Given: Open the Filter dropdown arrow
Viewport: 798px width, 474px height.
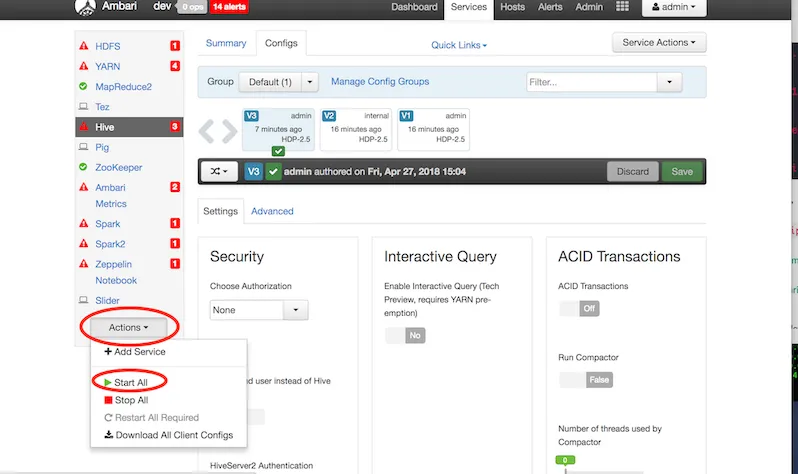Looking at the screenshot, I should pos(669,82).
